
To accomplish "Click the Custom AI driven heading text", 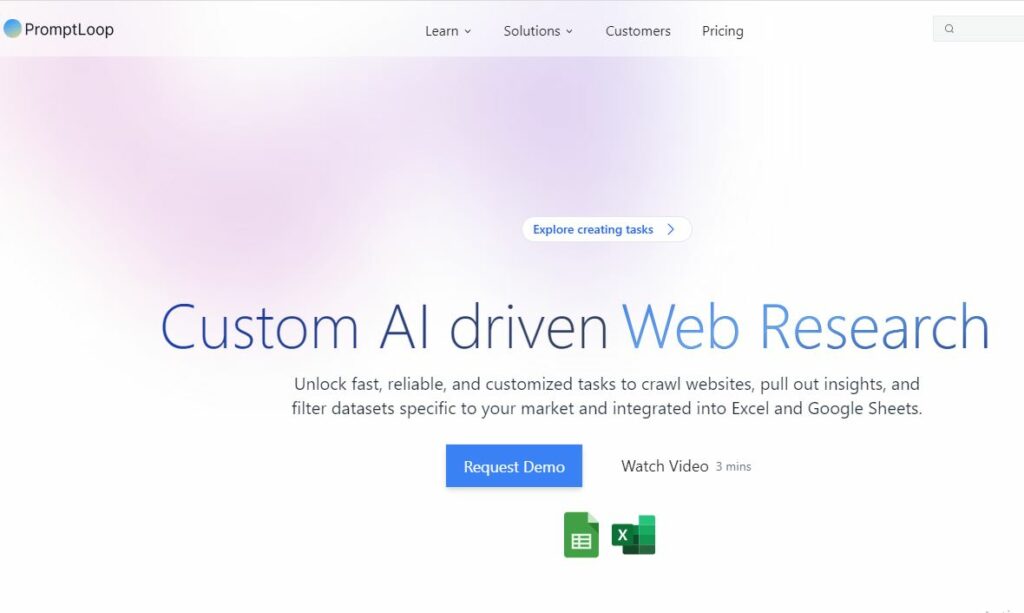I will 385,326.
